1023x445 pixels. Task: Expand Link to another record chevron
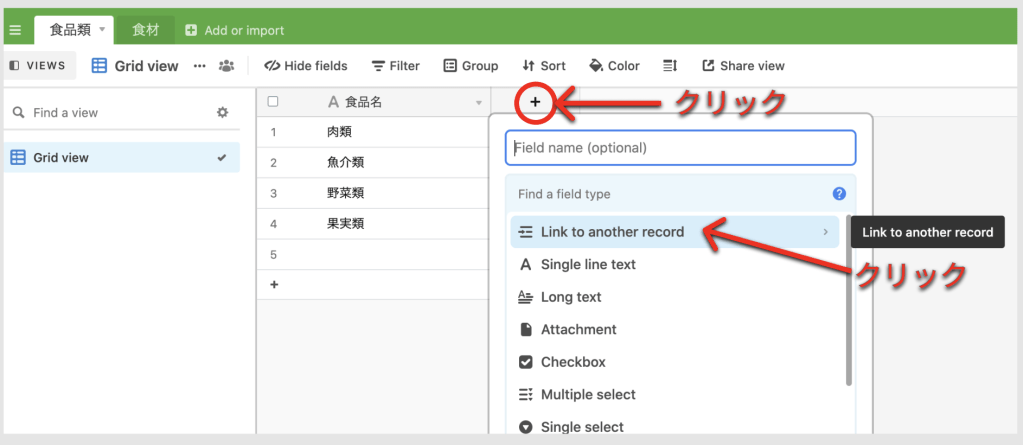825,232
